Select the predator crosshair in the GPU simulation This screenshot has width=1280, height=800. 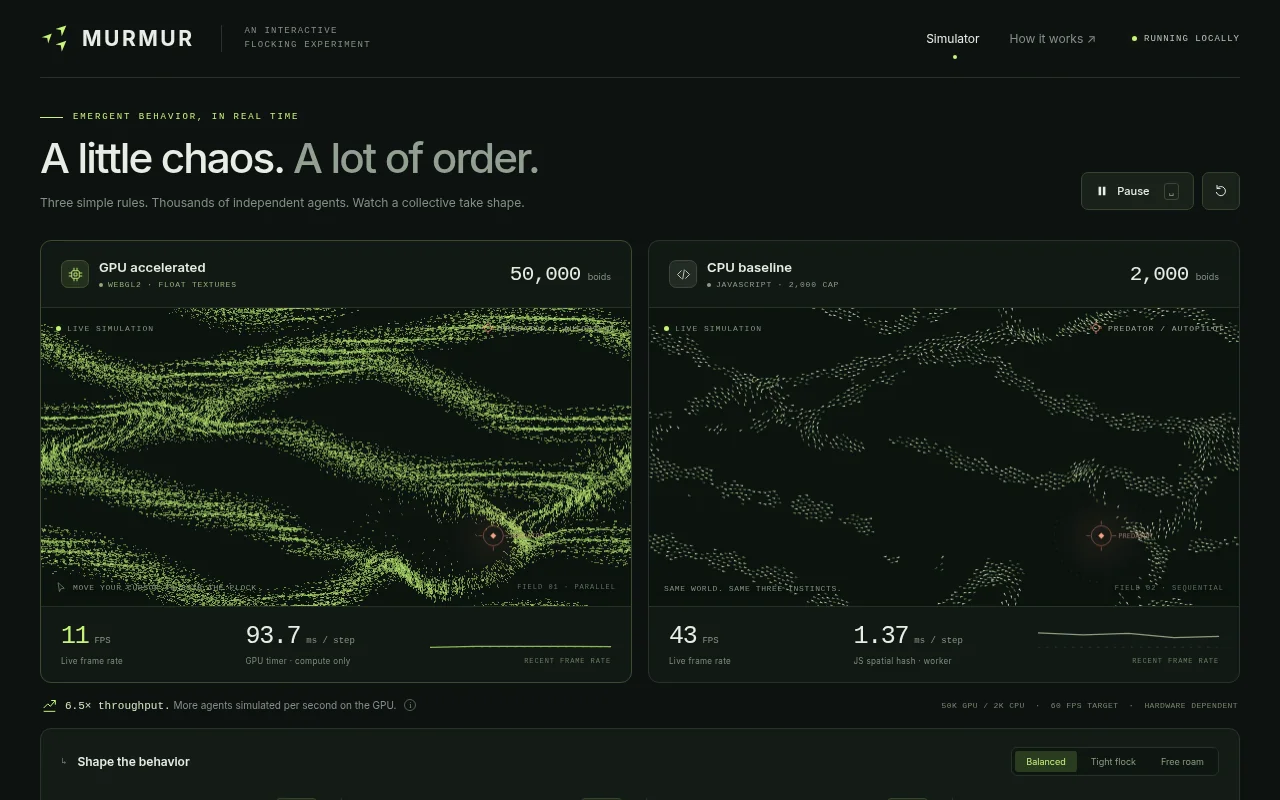pos(493,536)
